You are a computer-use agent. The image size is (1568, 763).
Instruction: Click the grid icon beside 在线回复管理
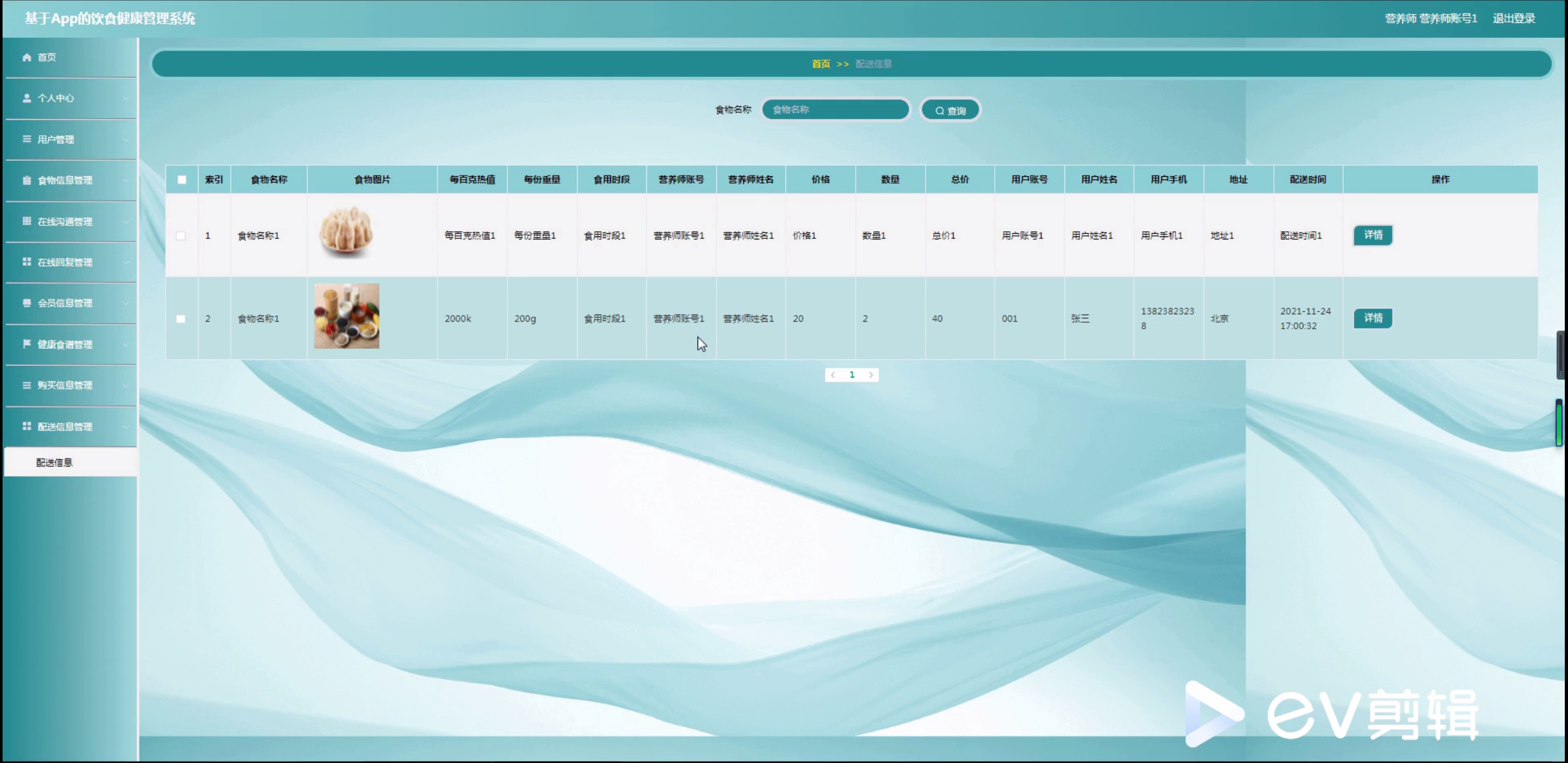pyautogui.click(x=27, y=262)
